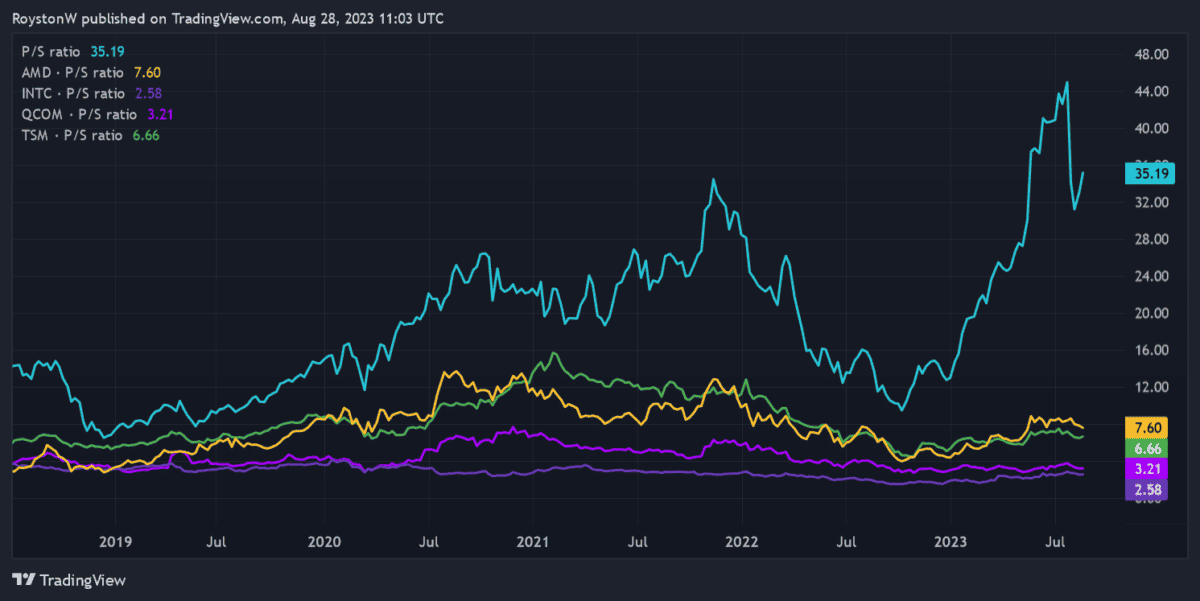
Task: Click the green 6.66 price tag
Action: 1145,448
